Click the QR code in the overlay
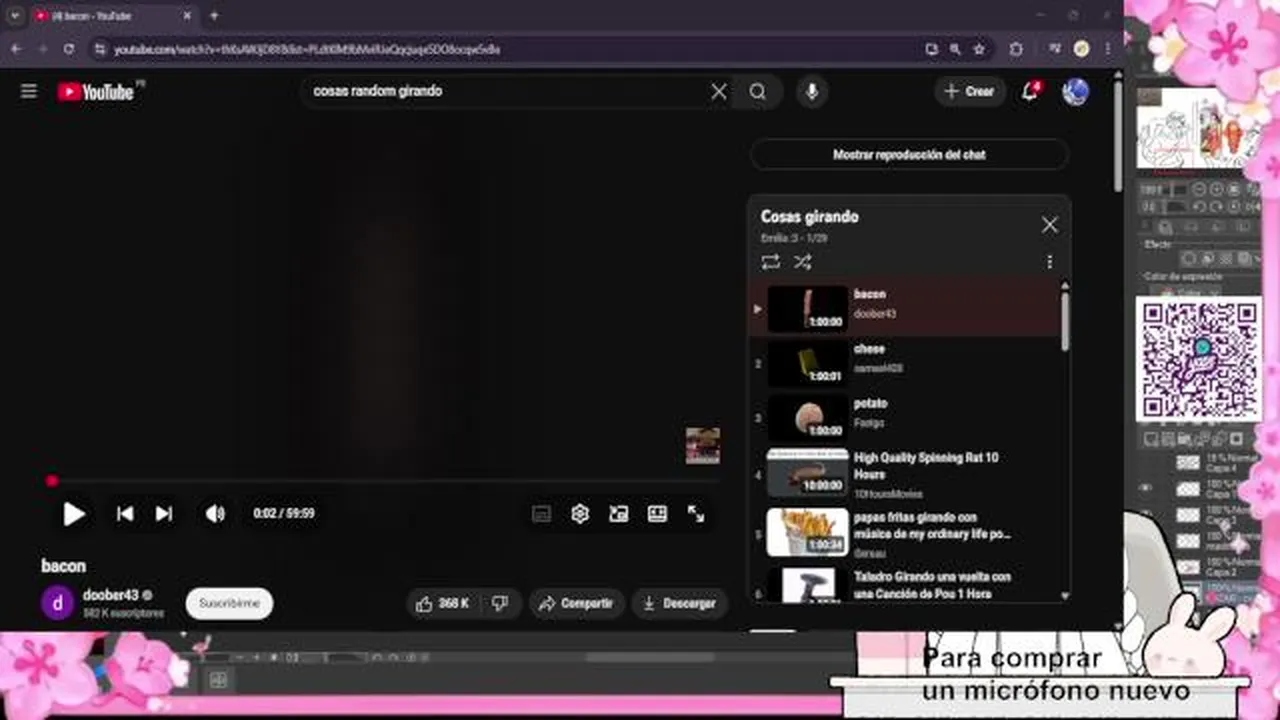 (x=1198, y=358)
